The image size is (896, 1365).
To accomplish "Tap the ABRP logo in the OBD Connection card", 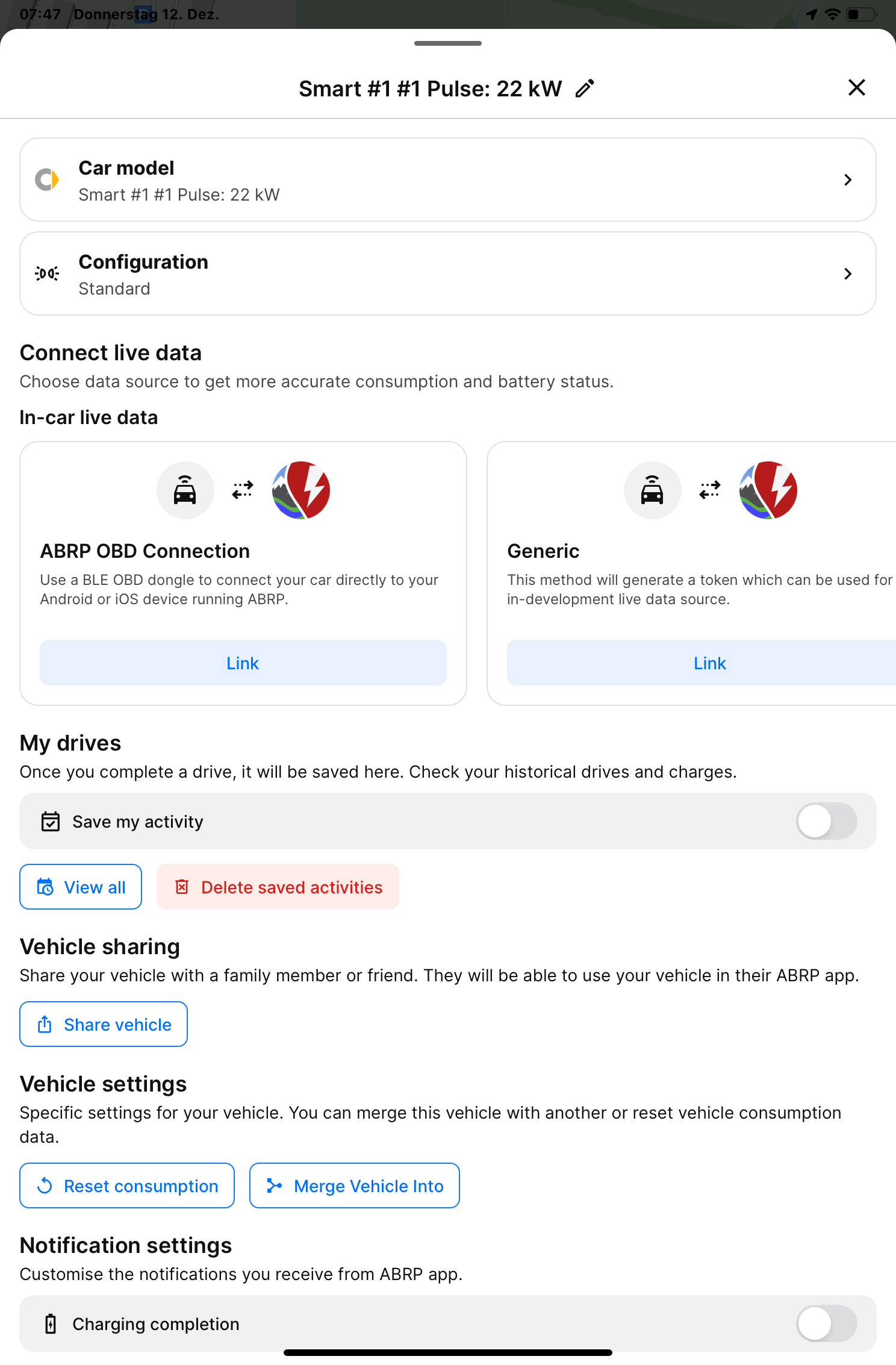I will coord(300,490).
